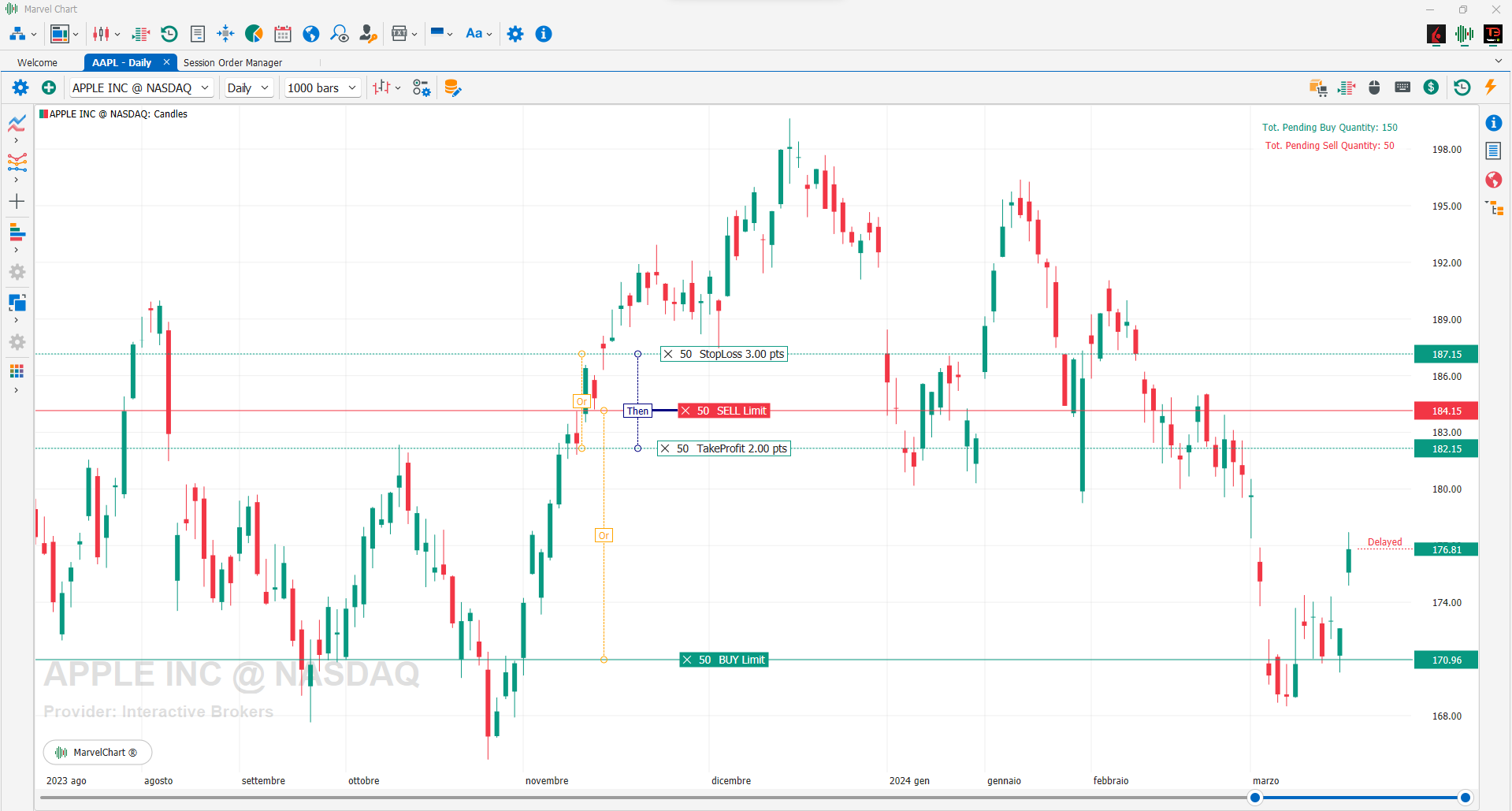Screen dimensions: 1512x811
Task: Select the candlestick chart style icon
Action: pos(102,34)
